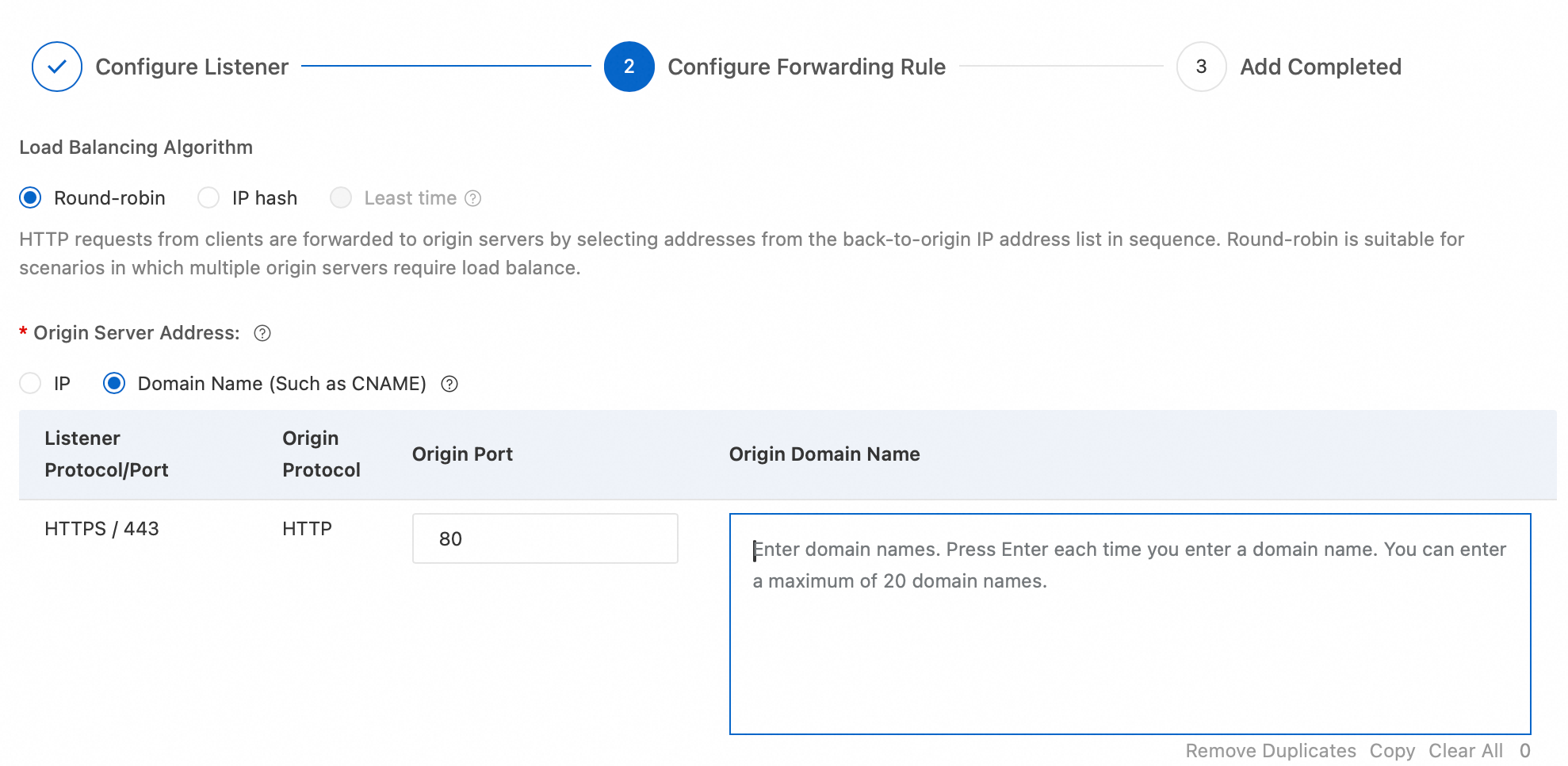
Task: Open the Domain Name CNAME help icon
Action: pyautogui.click(x=449, y=384)
